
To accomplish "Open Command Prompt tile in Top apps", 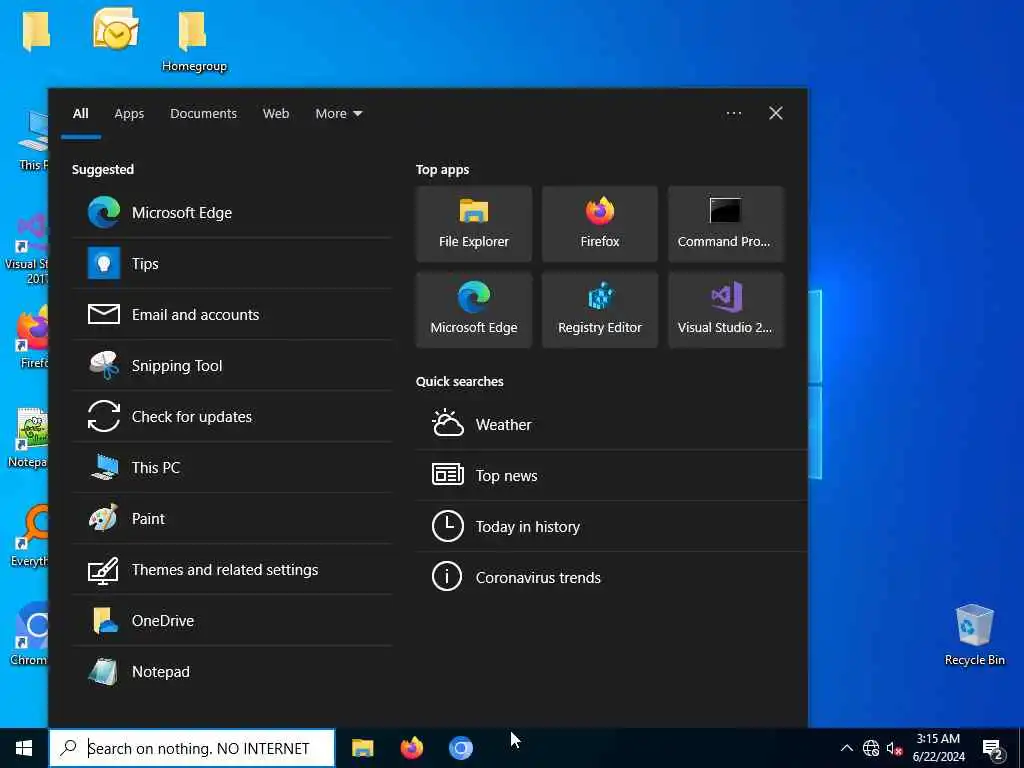I will tap(726, 224).
